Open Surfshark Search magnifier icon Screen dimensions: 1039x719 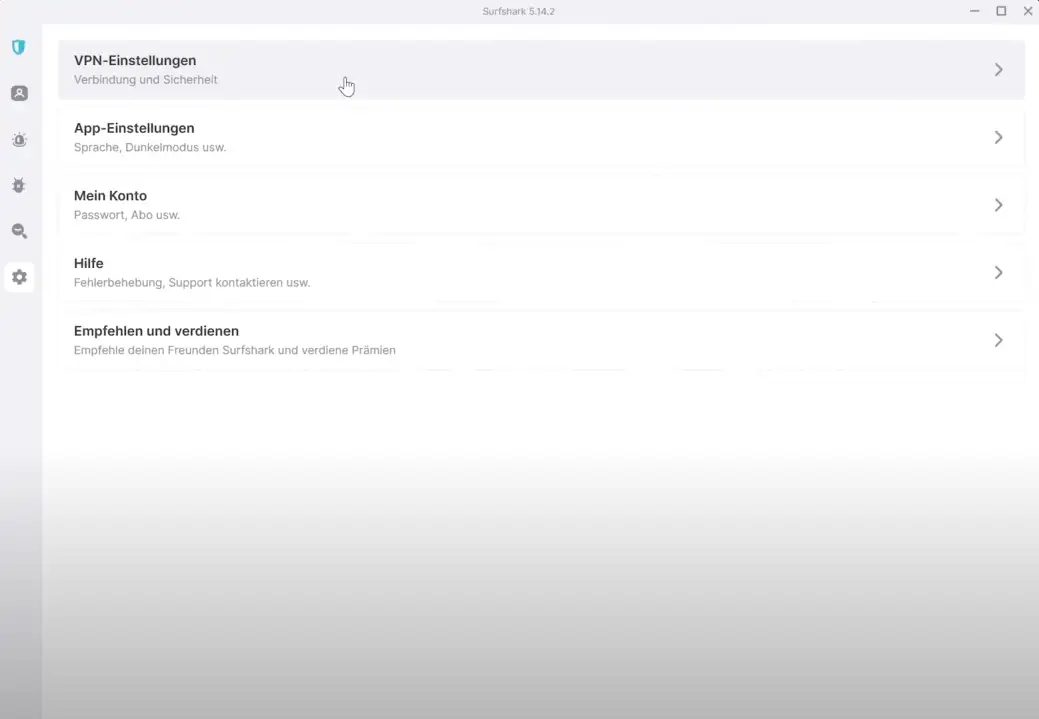(x=19, y=231)
